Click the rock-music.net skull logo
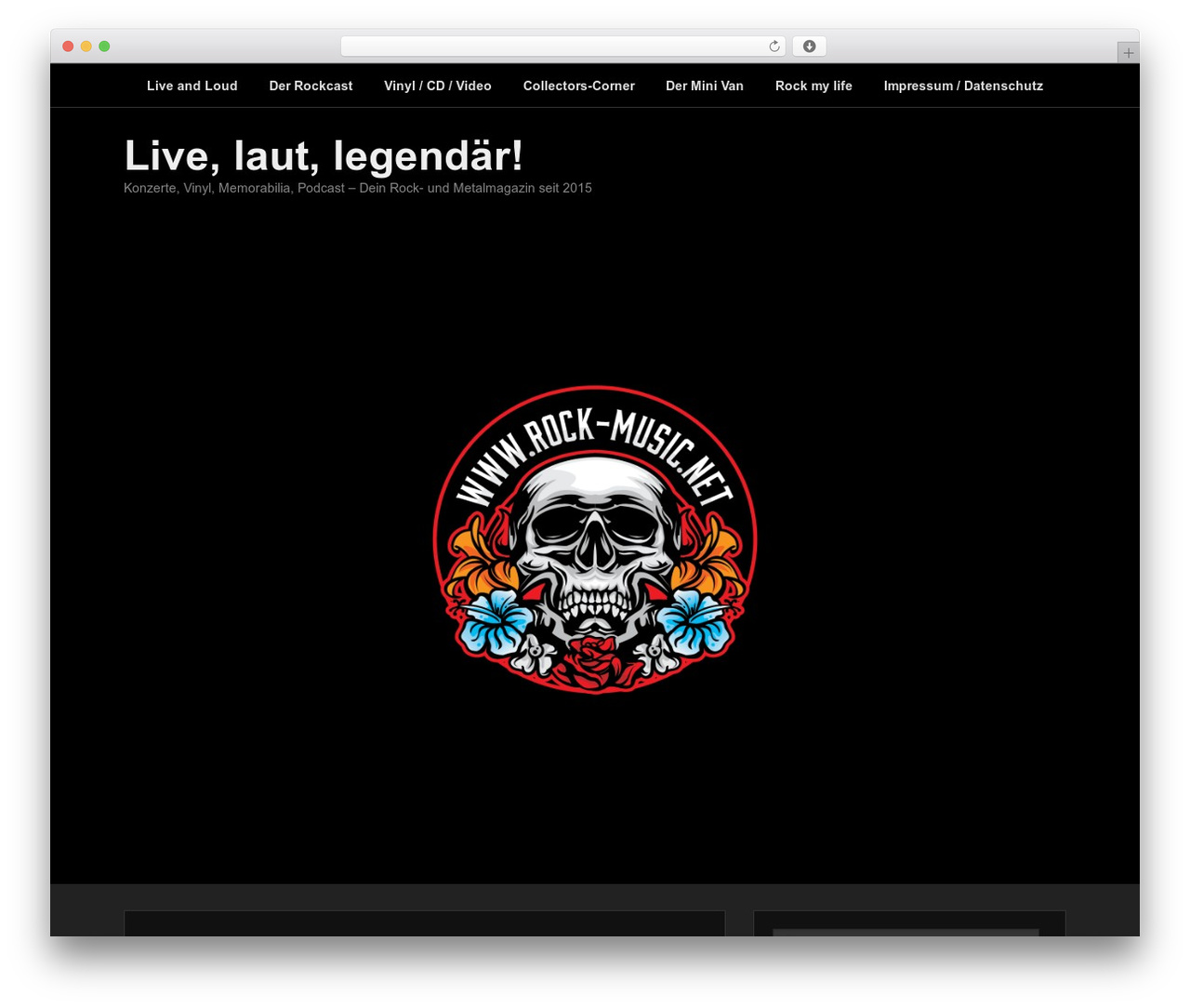The image size is (1190, 1008). pyautogui.click(x=595, y=539)
